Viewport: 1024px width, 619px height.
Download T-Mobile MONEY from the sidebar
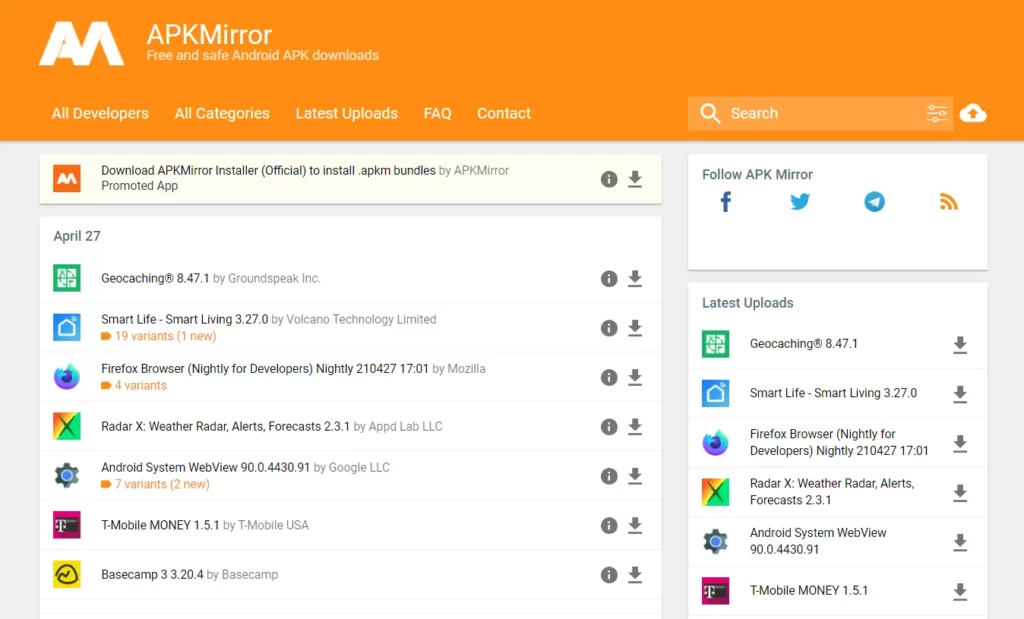960,590
